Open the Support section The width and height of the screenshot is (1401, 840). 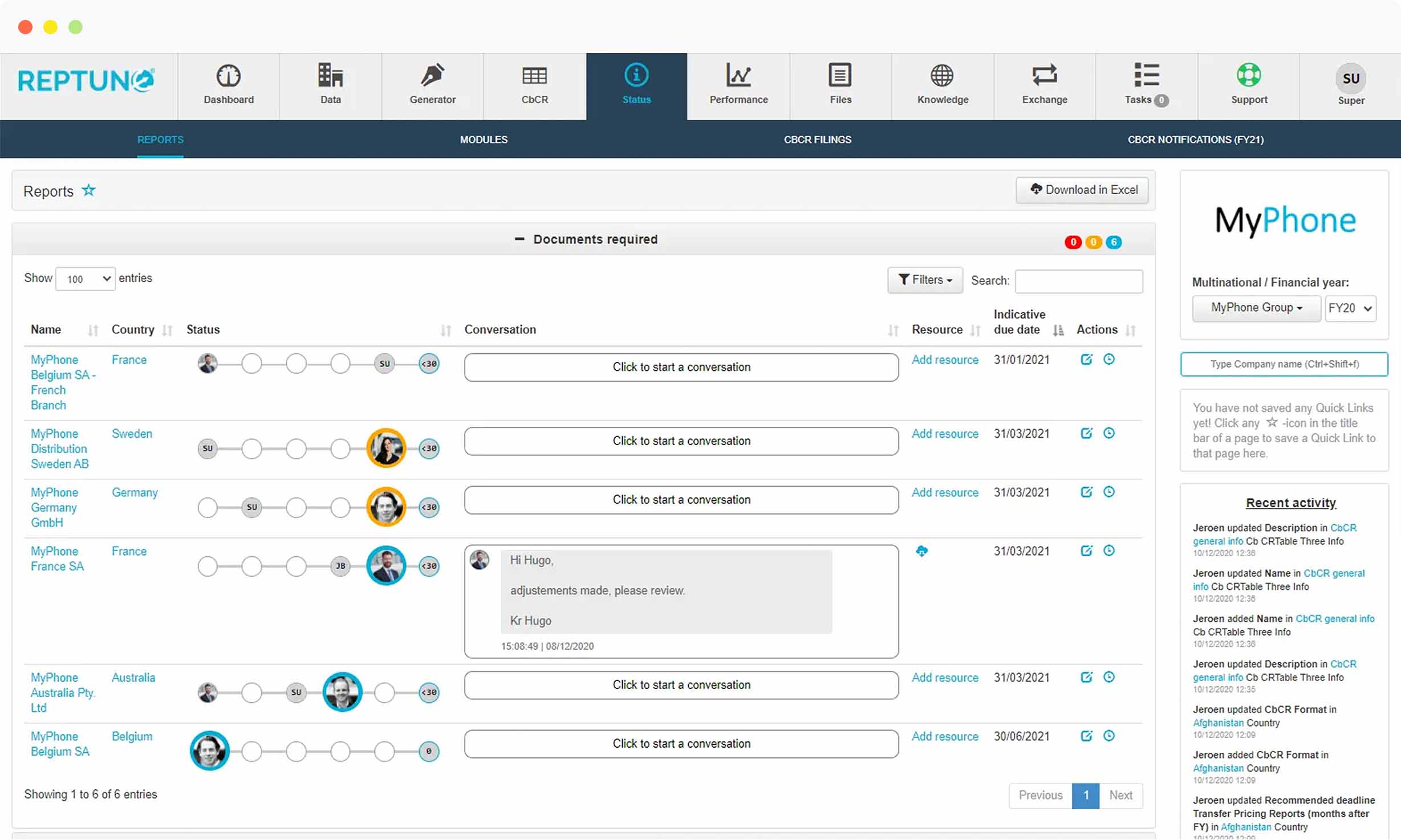pyautogui.click(x=1249, y=84)
